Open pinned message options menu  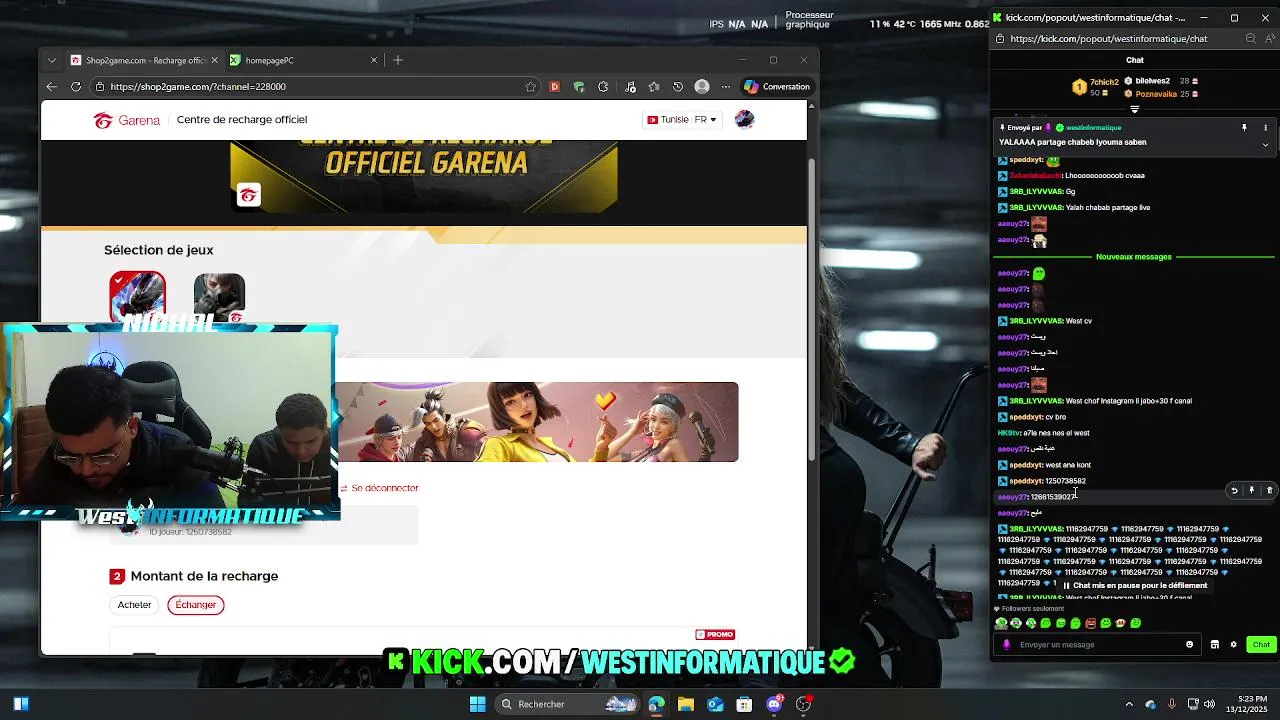pyautogui.click(x=1265, y=128)
